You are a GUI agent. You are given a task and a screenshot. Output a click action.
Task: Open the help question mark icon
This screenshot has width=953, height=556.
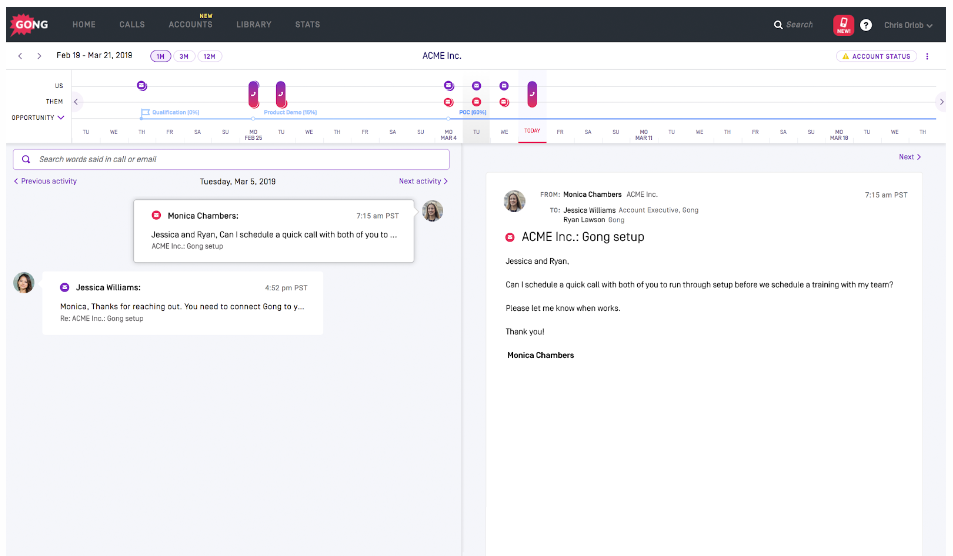(x=866, y=25)
